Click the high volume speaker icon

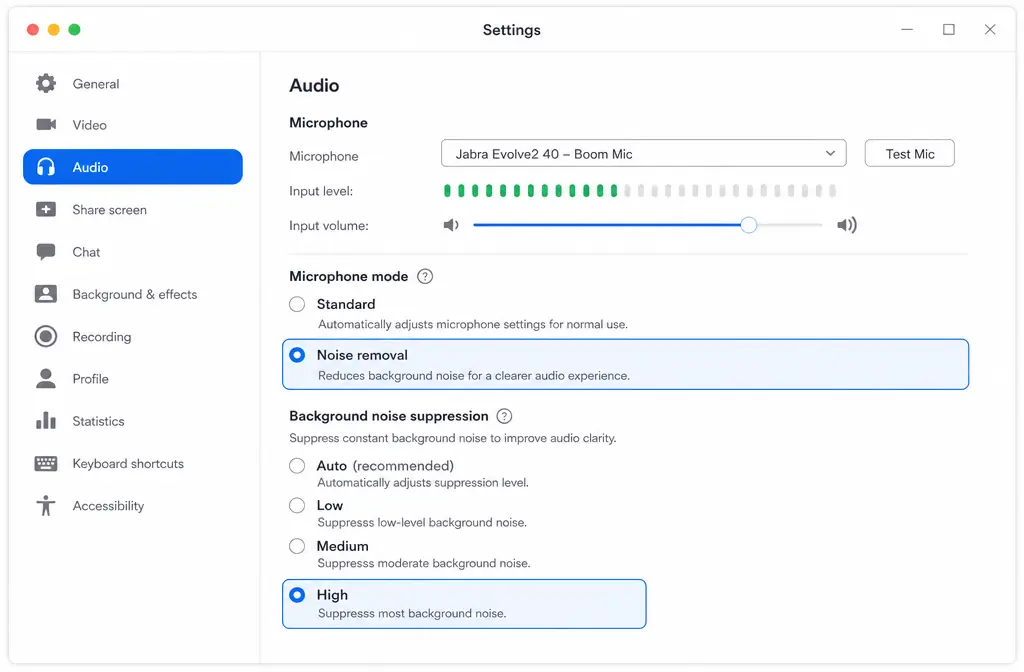[847, 225]
